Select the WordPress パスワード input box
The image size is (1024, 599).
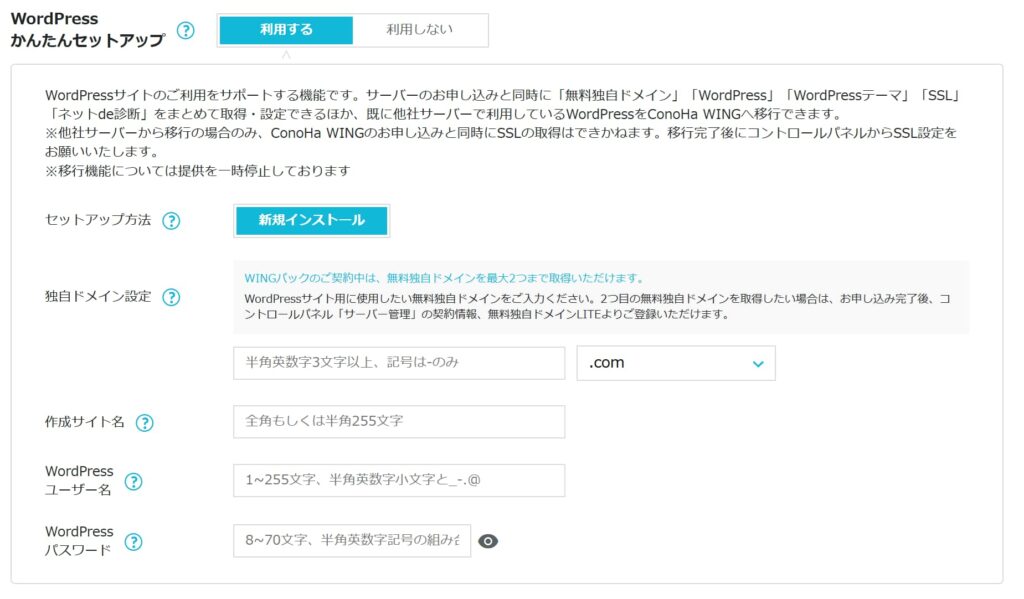[x=352, y=541]
